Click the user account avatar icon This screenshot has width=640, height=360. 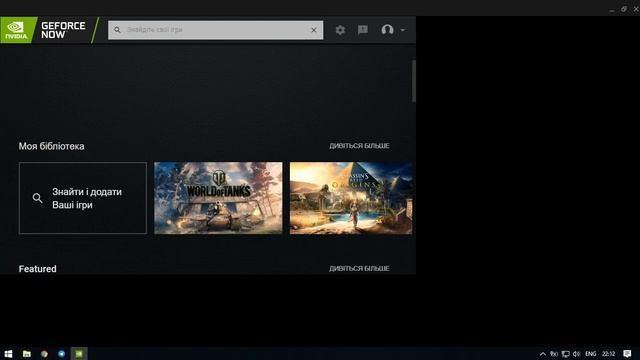point(387,30)
